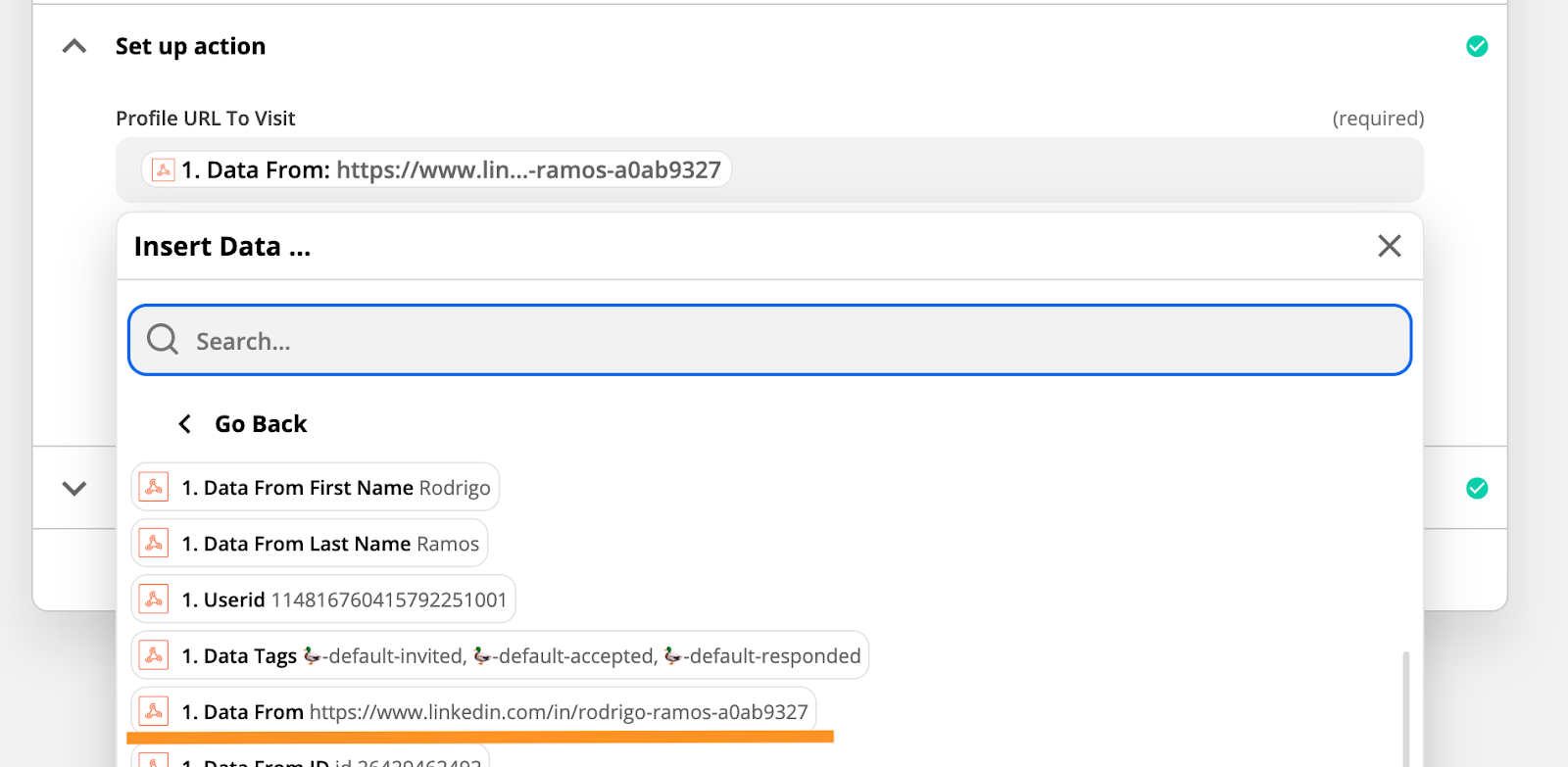The height and width of the screenshot is (767, 1568).
Task: Click the Profile URL To Visit label
Action: pos(206,119)
